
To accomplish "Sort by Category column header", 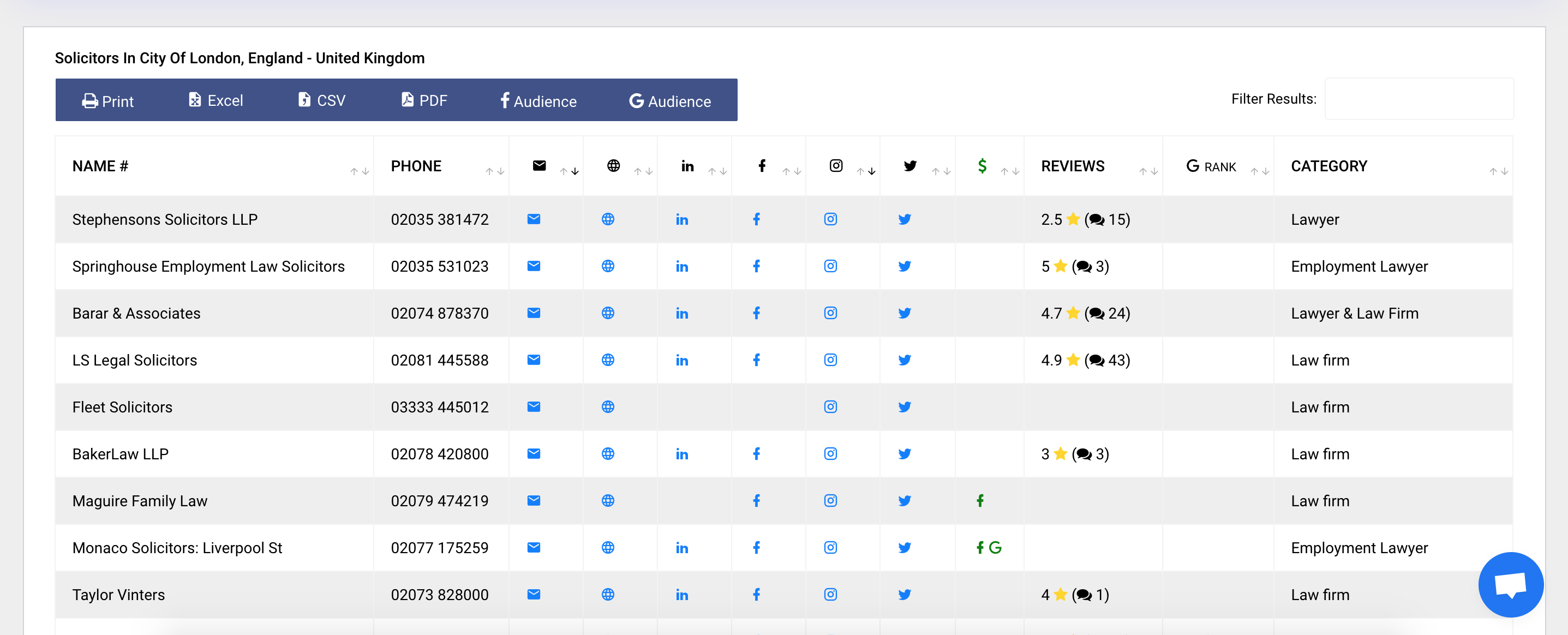I will point(1329,166).
